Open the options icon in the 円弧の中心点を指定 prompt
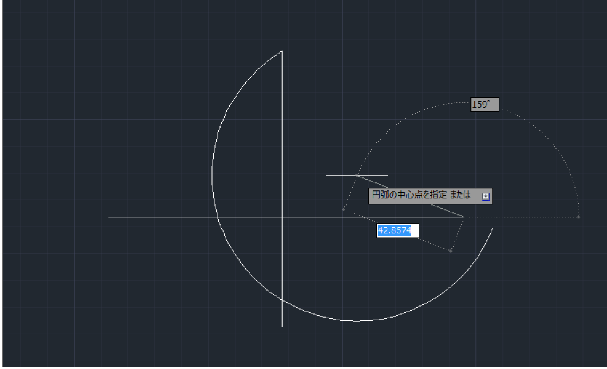This screenshot has height=369, width=607. click(486, 196)
